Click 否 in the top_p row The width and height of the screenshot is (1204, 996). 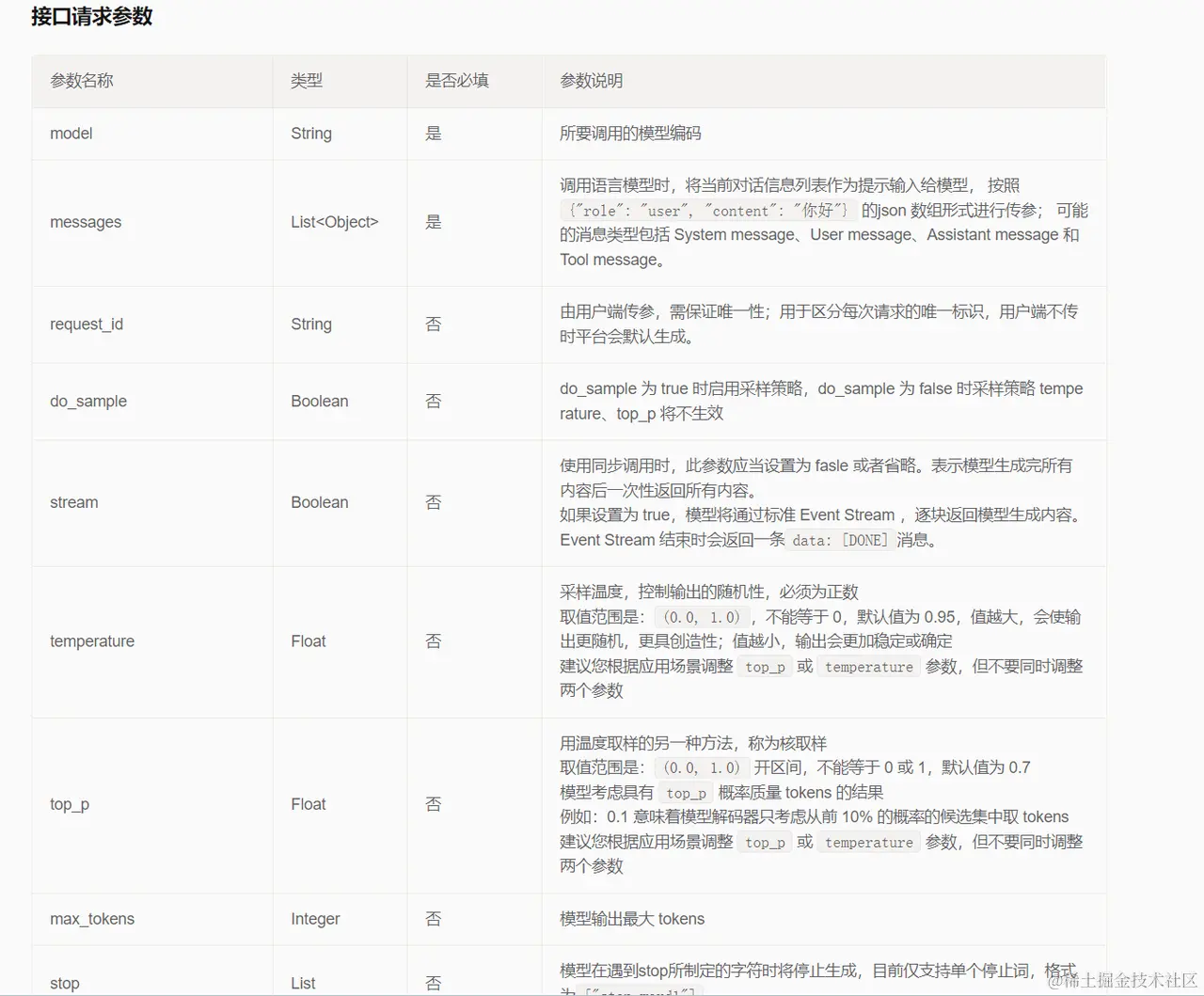[x=434, y=804]
